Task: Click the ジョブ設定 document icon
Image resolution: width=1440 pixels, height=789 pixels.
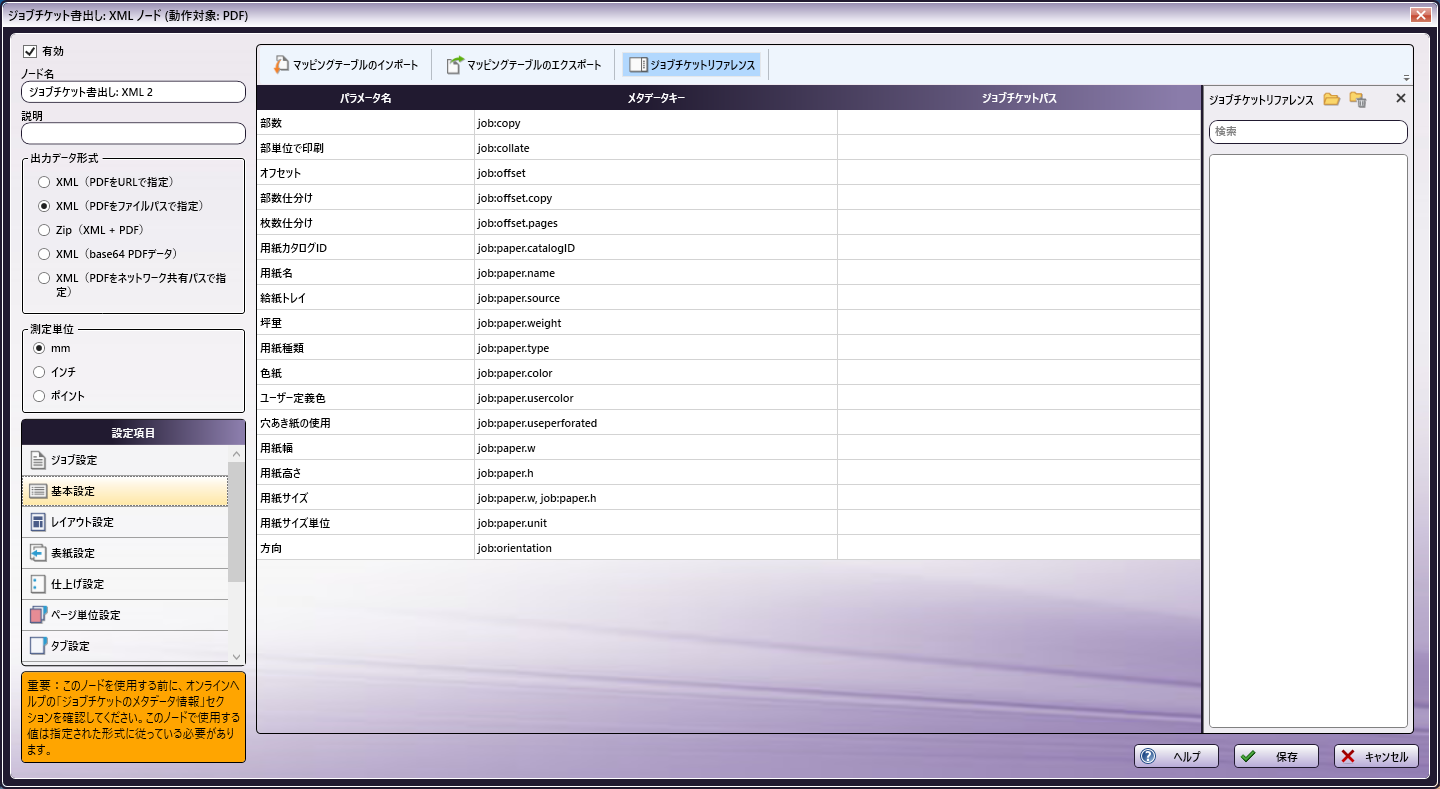Action: pyautogui.click(x=37, y=460)
